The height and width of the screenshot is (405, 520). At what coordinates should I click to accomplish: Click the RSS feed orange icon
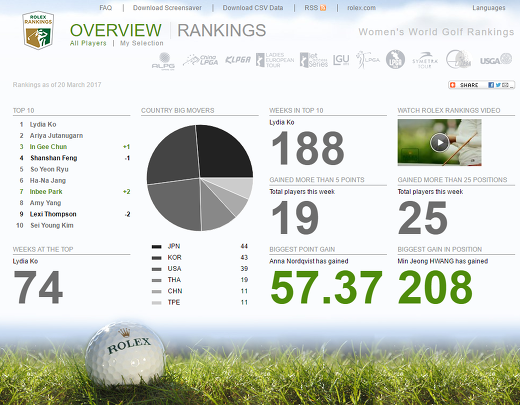click(x=323, y=8)
